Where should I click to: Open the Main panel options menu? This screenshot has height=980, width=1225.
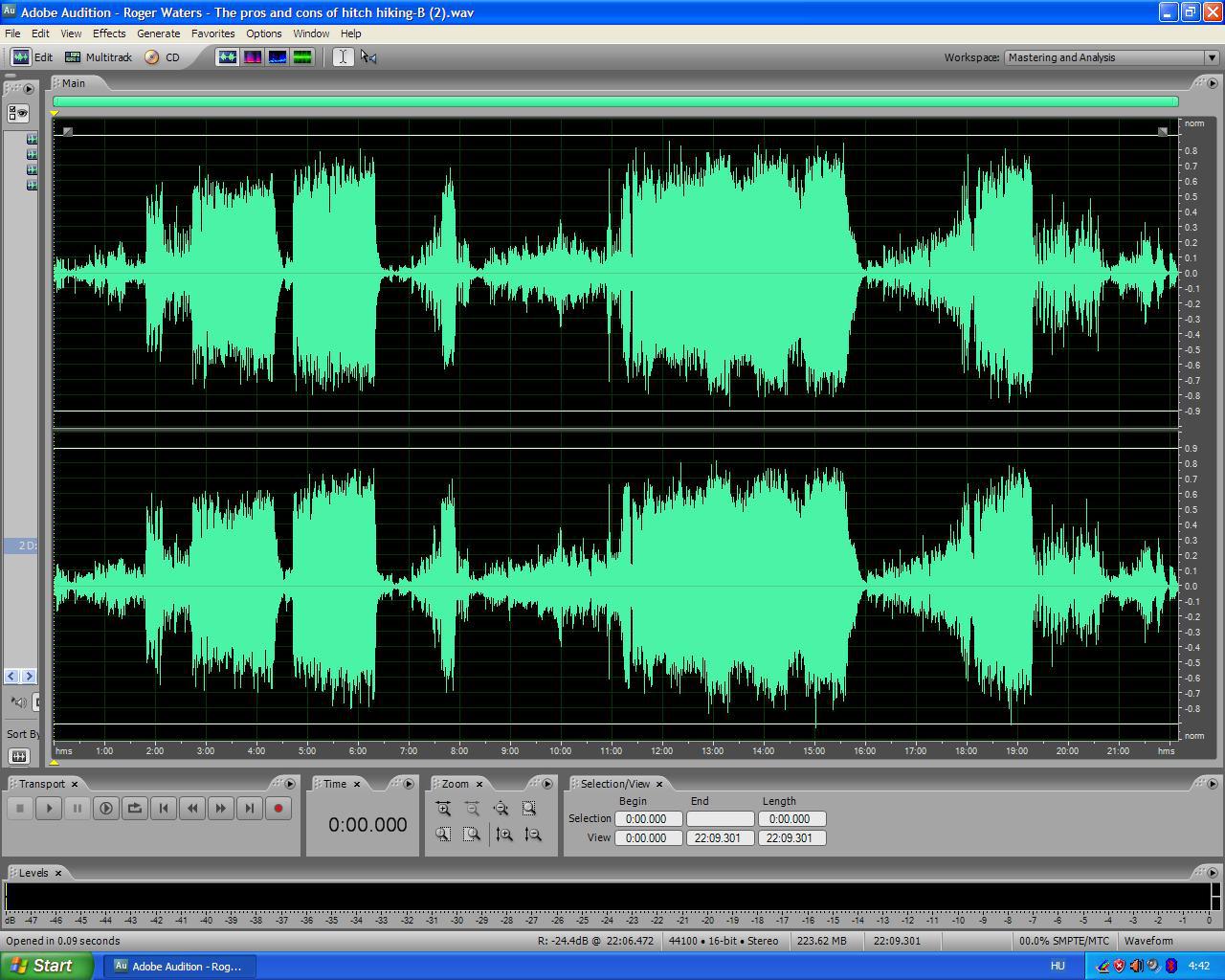point(1212,83)
